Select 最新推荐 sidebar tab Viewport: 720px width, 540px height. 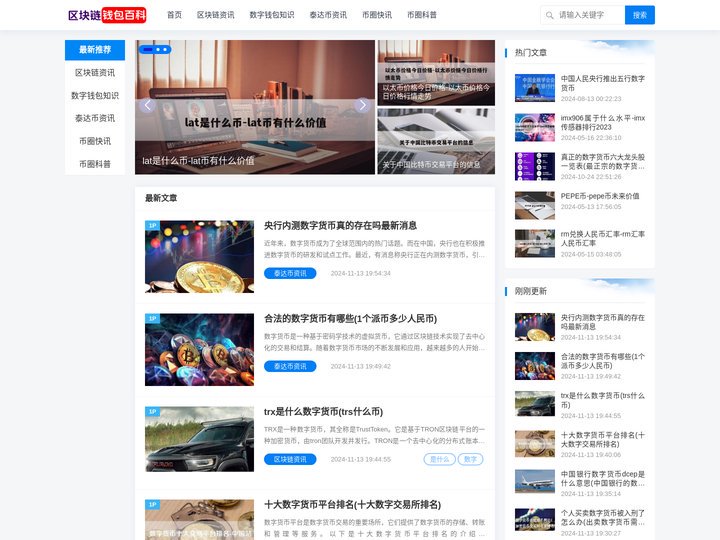point(95,50)
